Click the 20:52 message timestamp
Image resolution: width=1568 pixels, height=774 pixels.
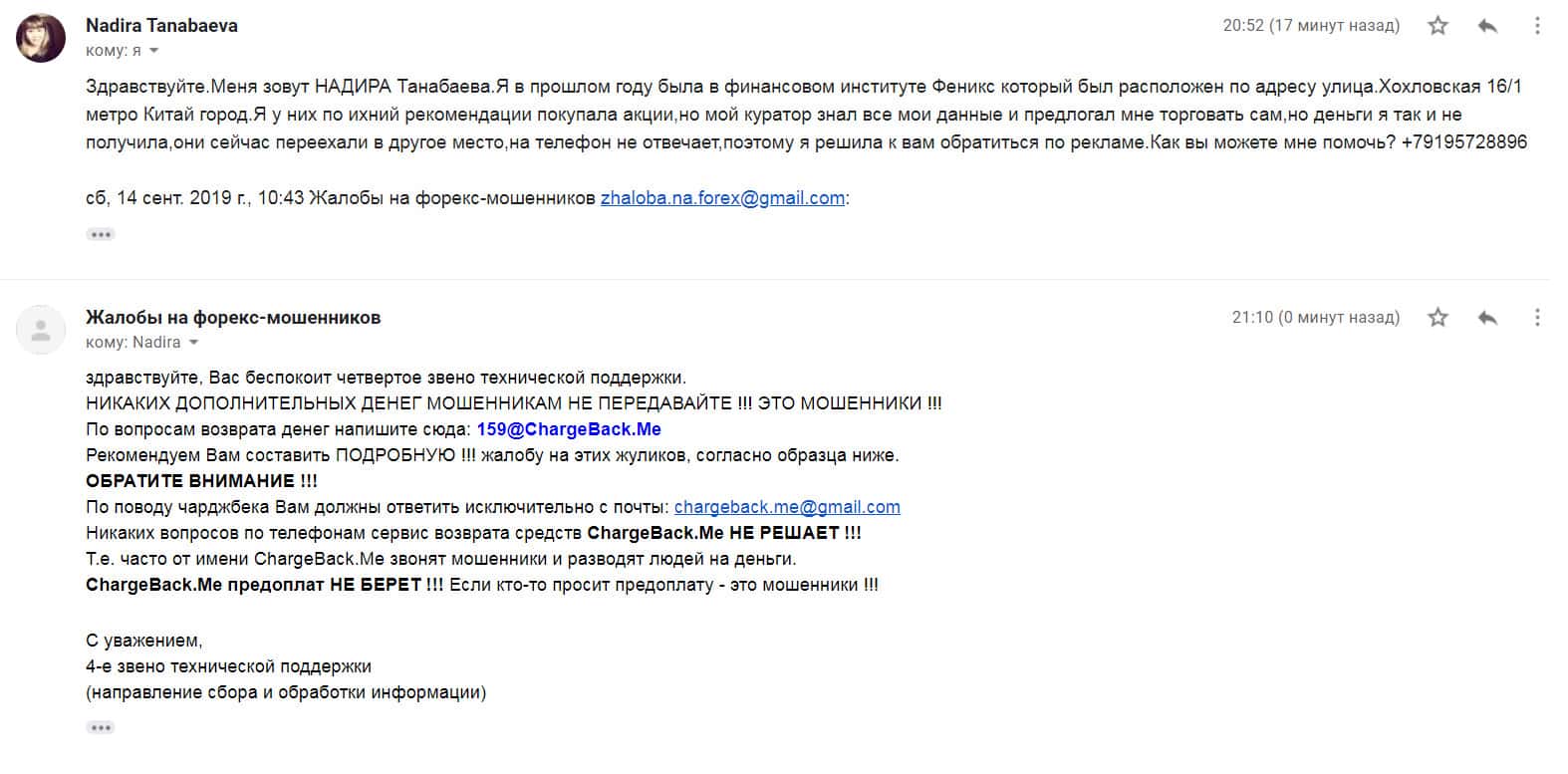[1310, 26]
